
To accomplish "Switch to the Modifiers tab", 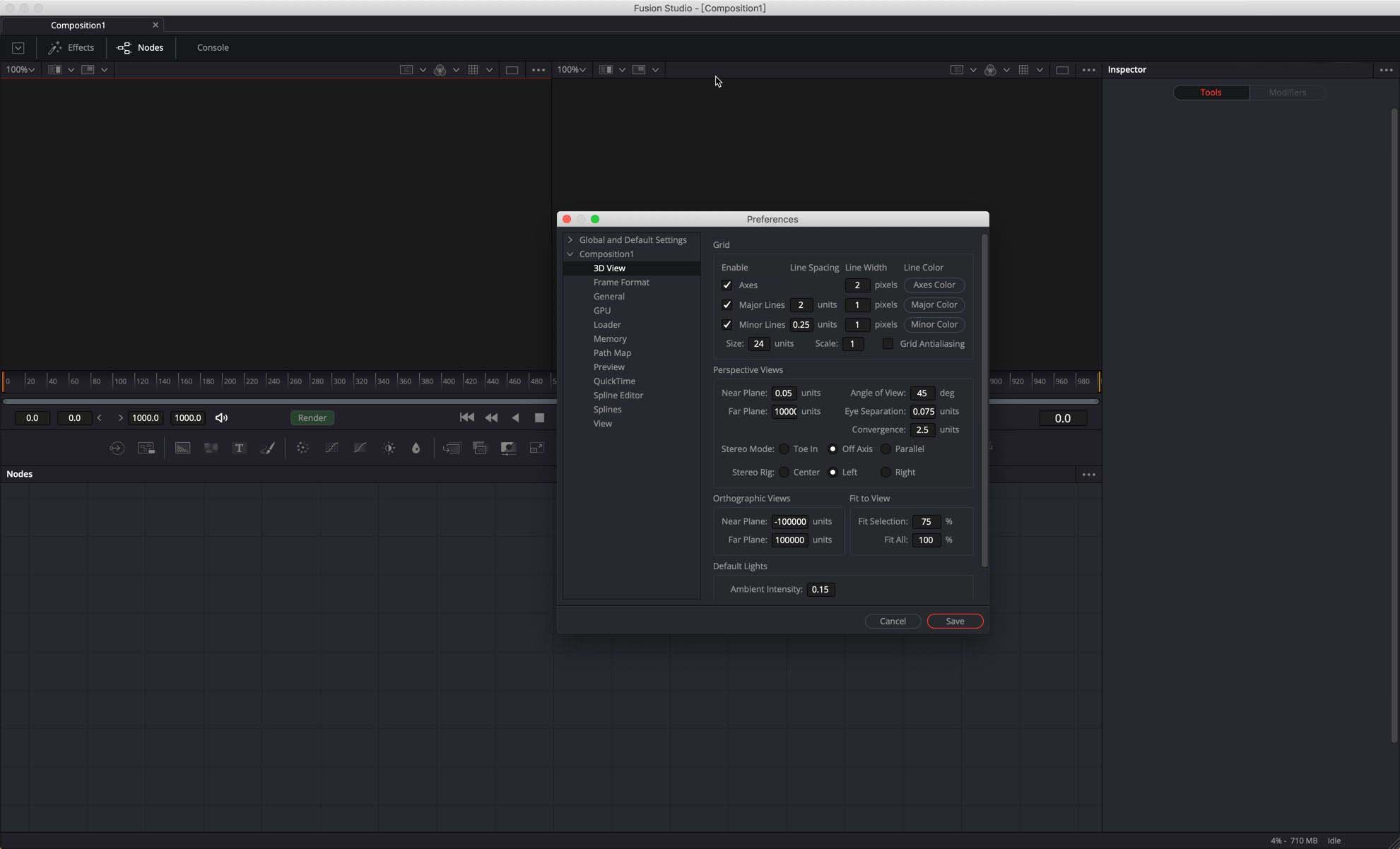I will (x=1287, y=93).
